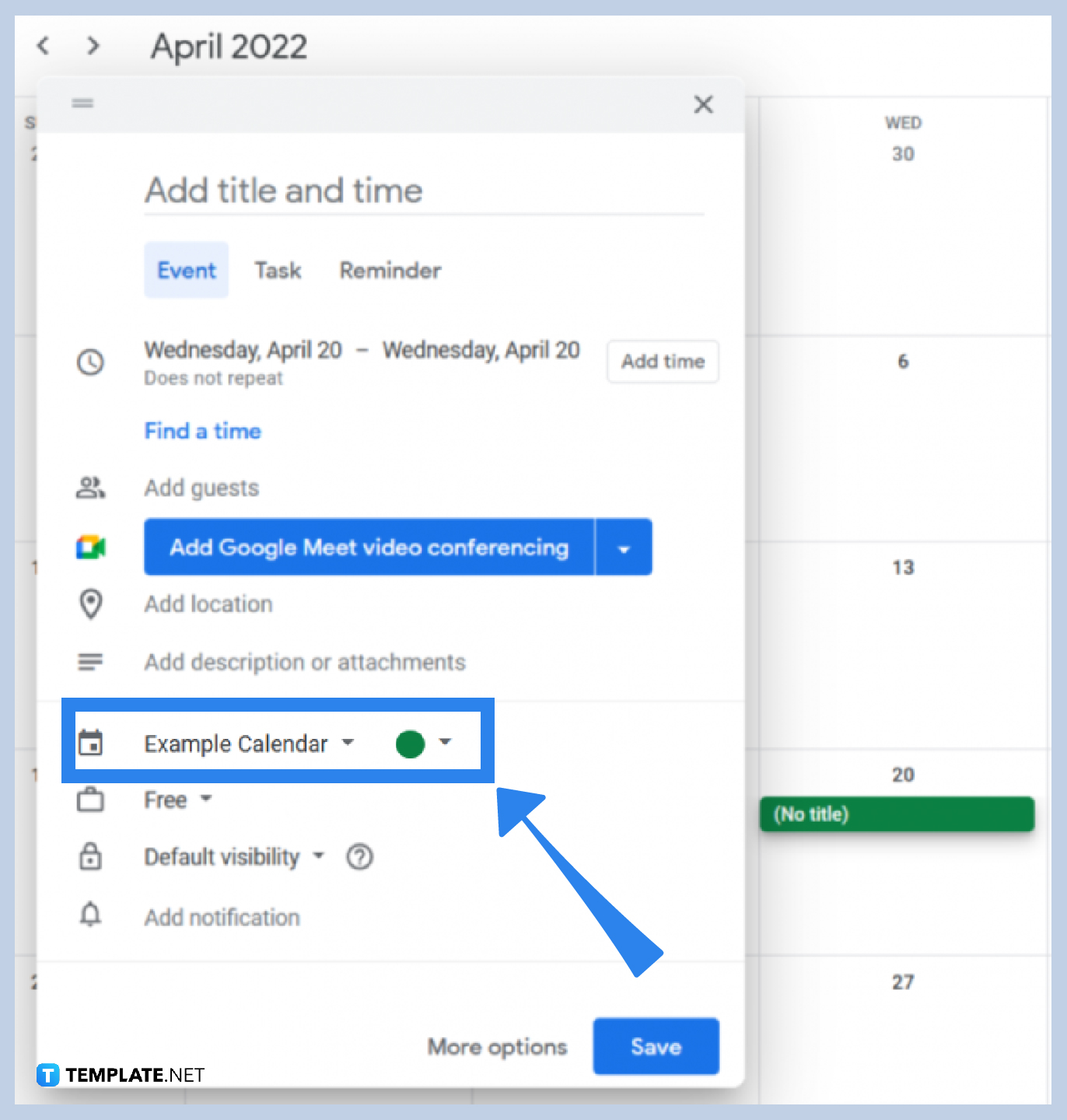Viewport: 1067px width, 1120px height.
Task: Switch to the Task tab
Action: tap(278, 270)
